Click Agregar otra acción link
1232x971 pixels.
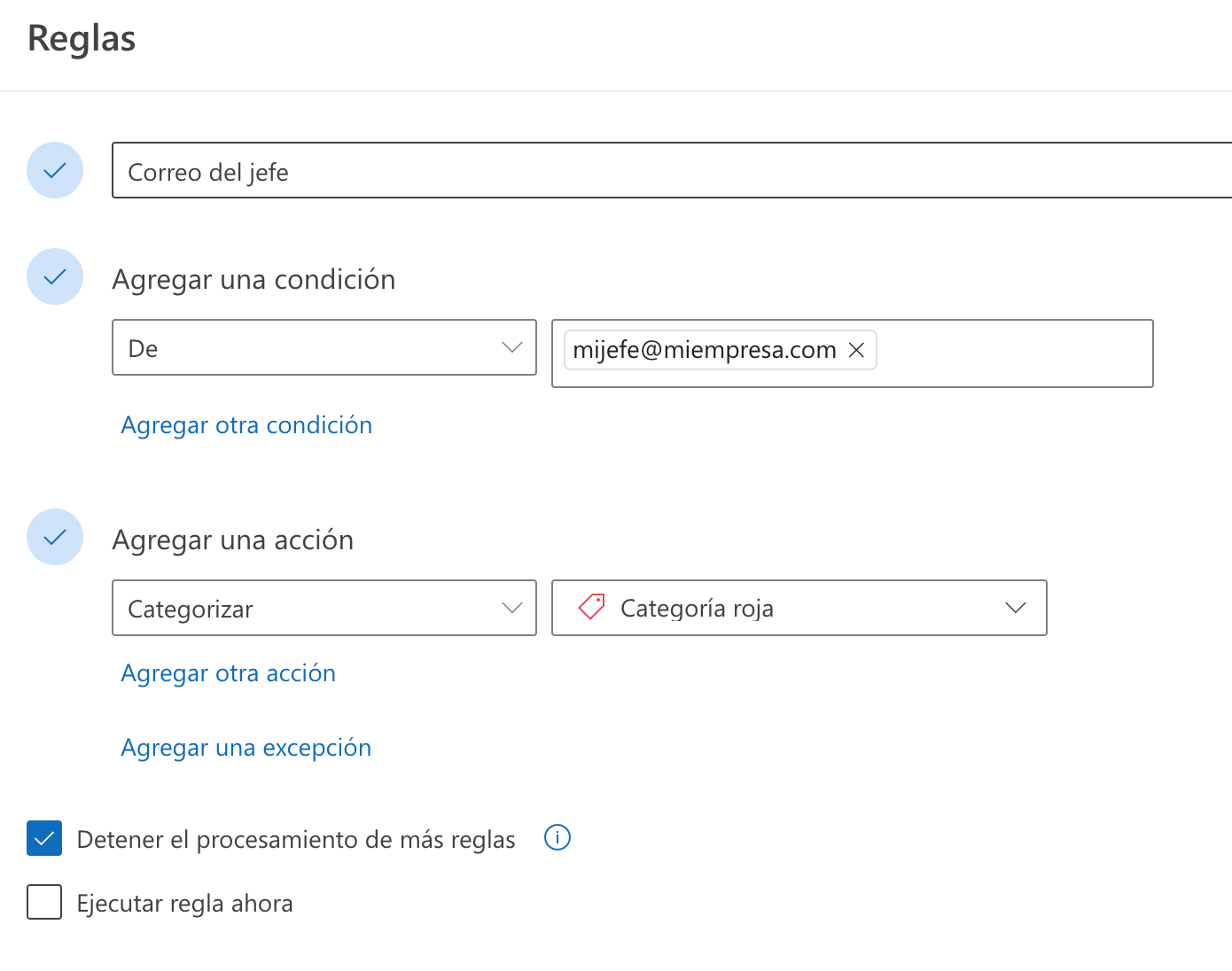[228, 673]
